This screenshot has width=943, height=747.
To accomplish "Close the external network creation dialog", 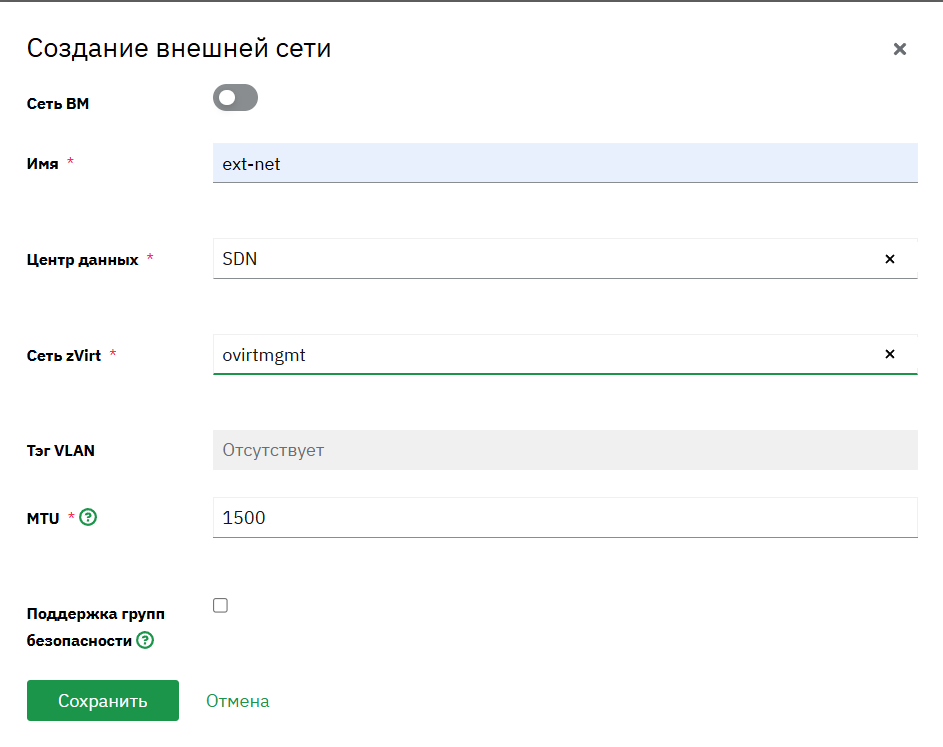I will [899, 49].
